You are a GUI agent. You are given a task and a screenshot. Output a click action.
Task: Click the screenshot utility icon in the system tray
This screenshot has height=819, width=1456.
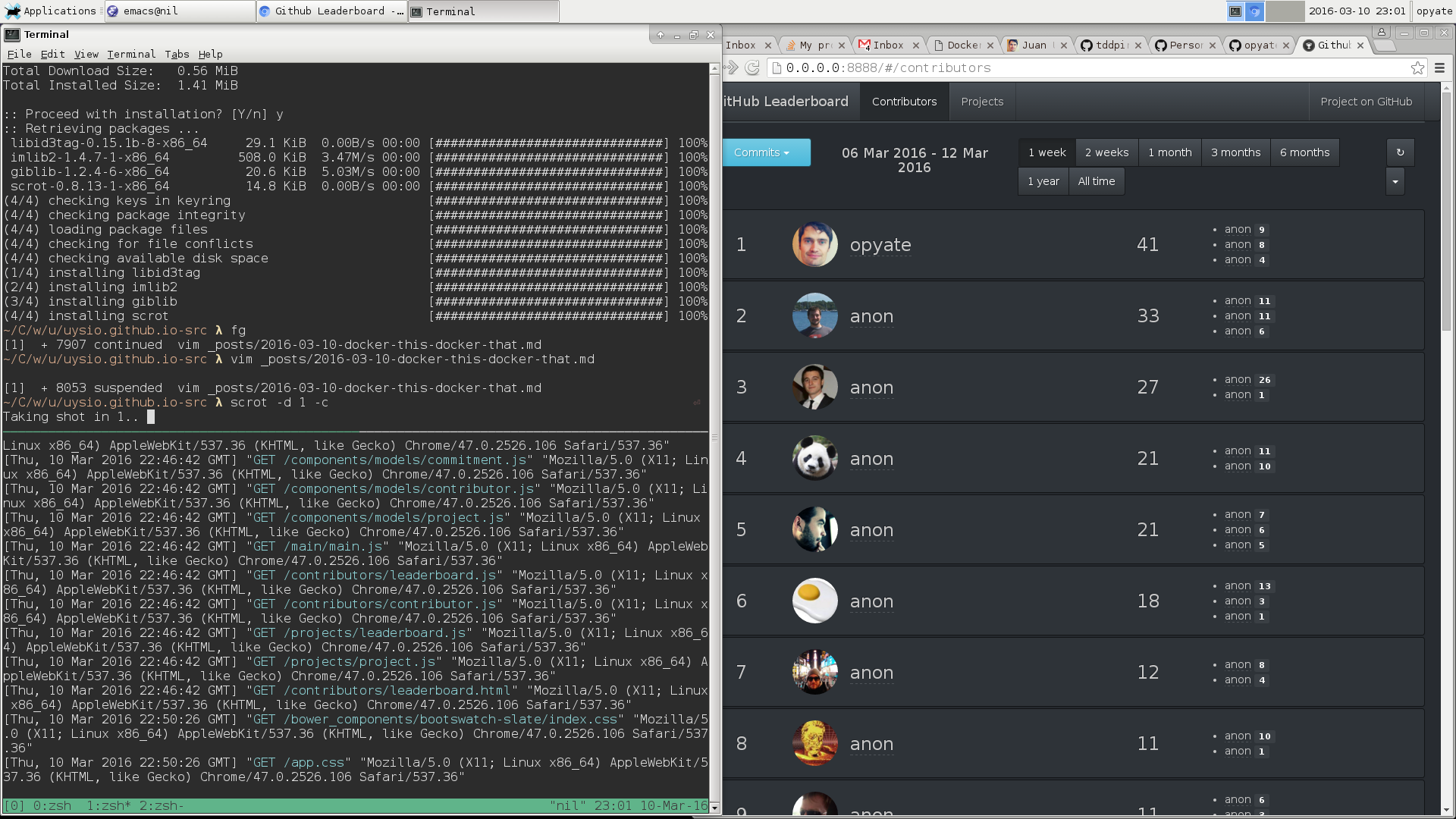pyautogui.click(x=1234, y=11)
